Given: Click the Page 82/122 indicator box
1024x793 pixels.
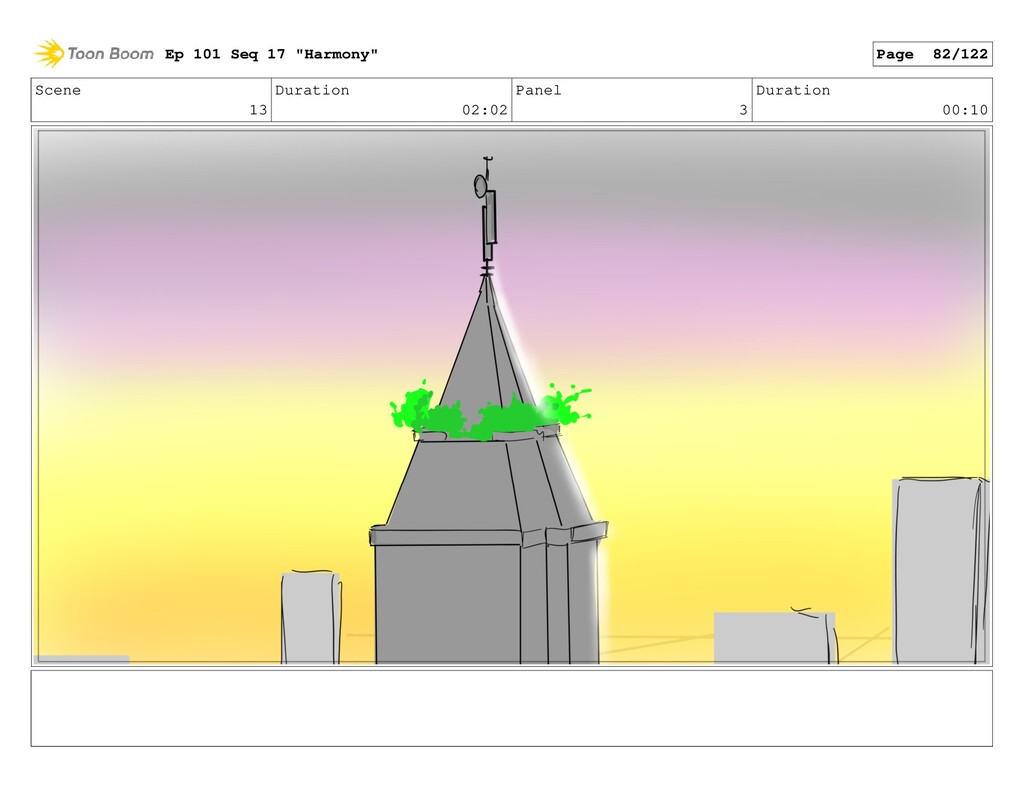Looking at the screenshot, I should coord(931,54).
